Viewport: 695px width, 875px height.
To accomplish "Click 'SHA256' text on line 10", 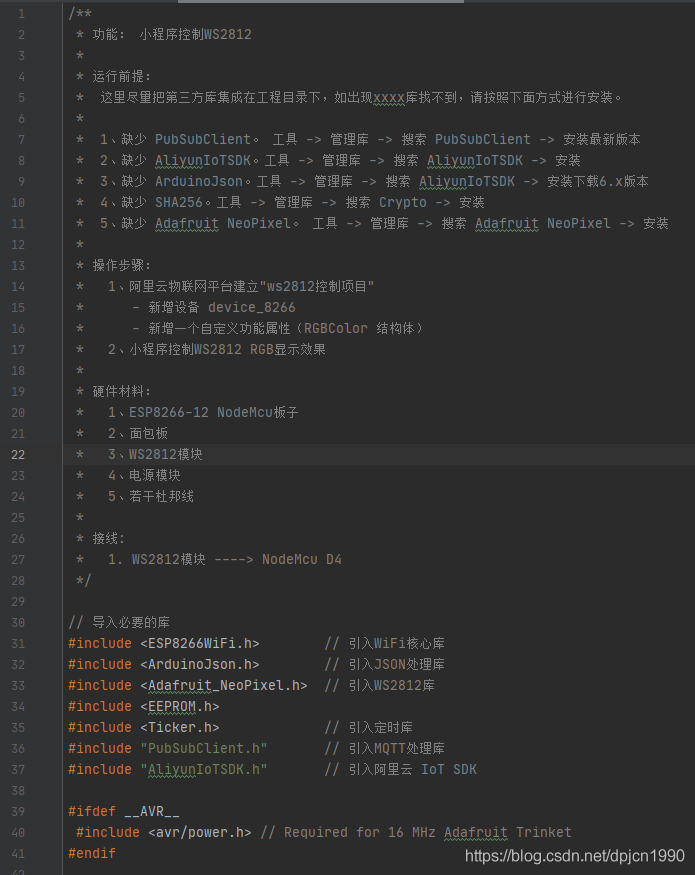I will tap(179, 203).
